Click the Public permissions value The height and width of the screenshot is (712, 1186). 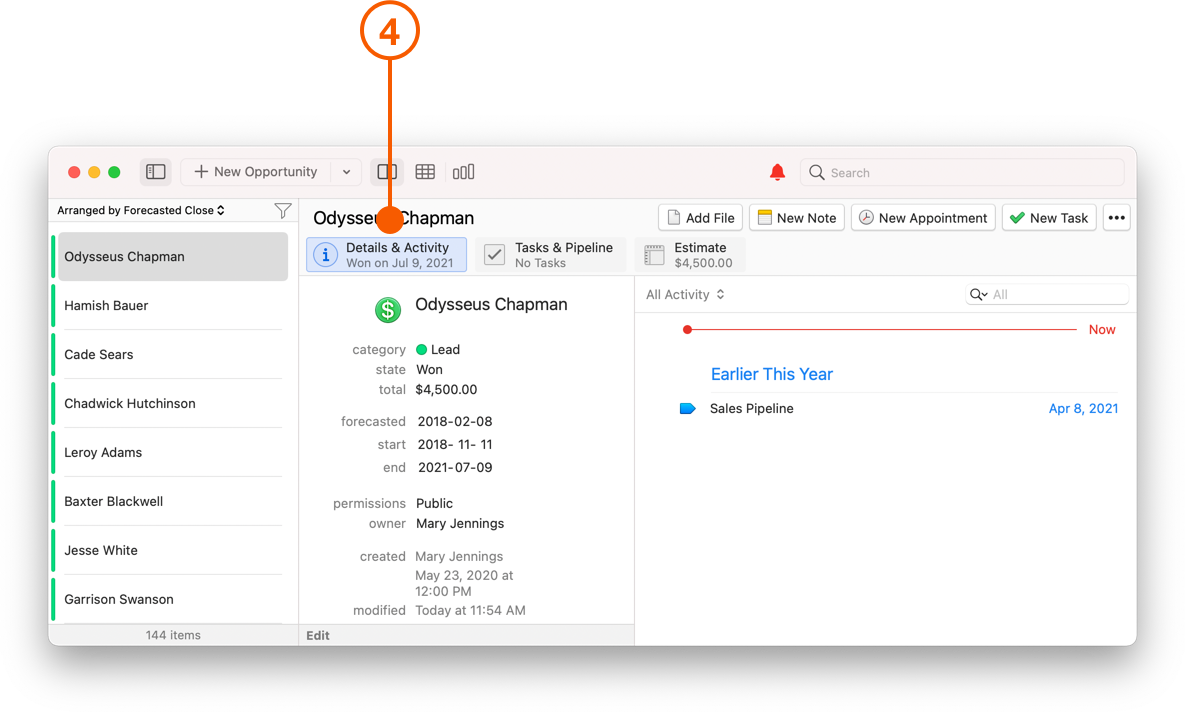tap(434, 503)
